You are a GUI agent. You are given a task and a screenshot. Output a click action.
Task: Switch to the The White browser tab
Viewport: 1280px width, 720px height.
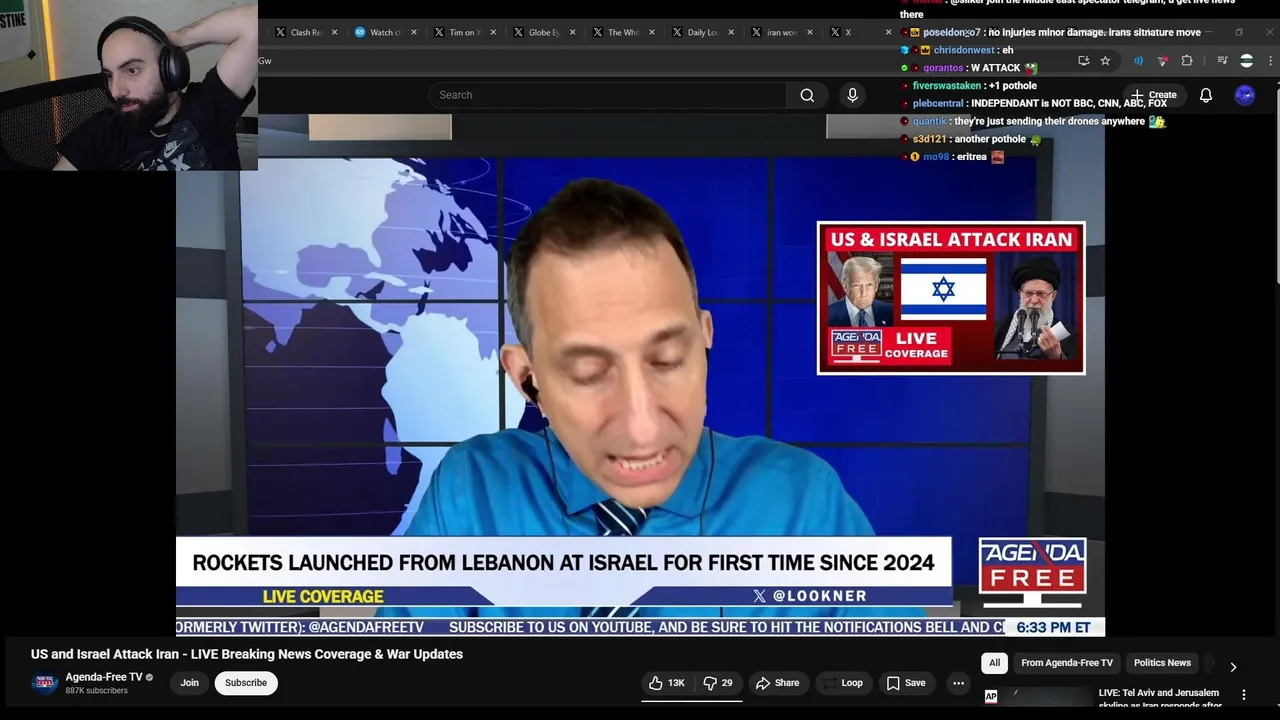pyautogui.click(x=623, y=32)
